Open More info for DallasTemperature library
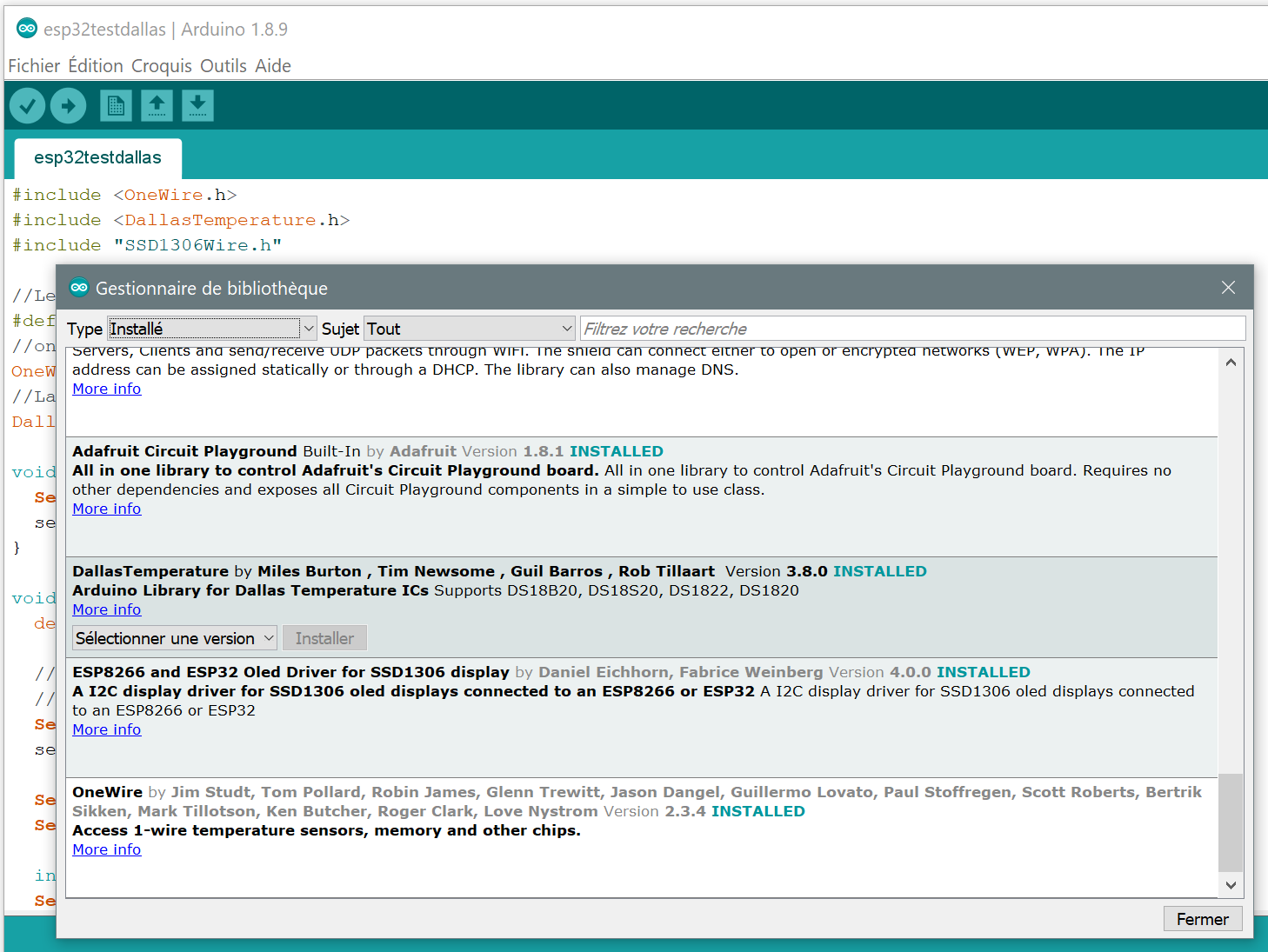This screenshot has height=952, width=1268. (106, 609)
